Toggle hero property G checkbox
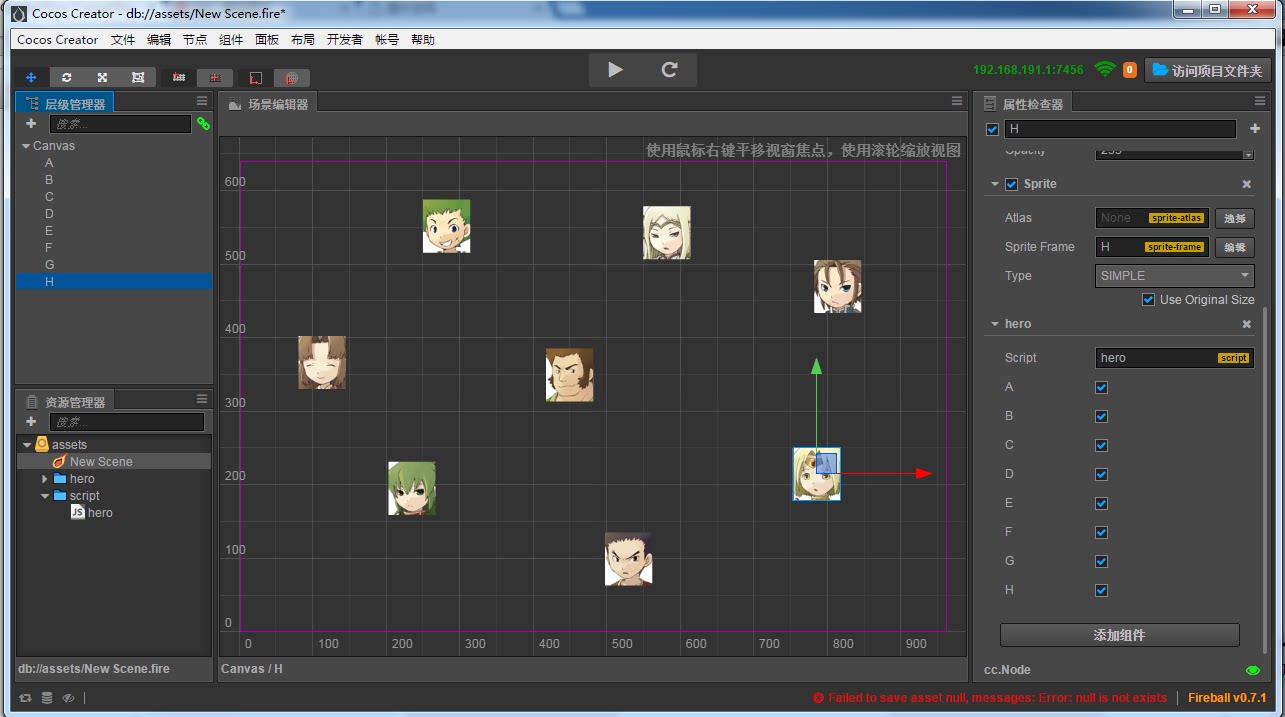Viewport: 1285px width, 717px height. (1101, 561)
